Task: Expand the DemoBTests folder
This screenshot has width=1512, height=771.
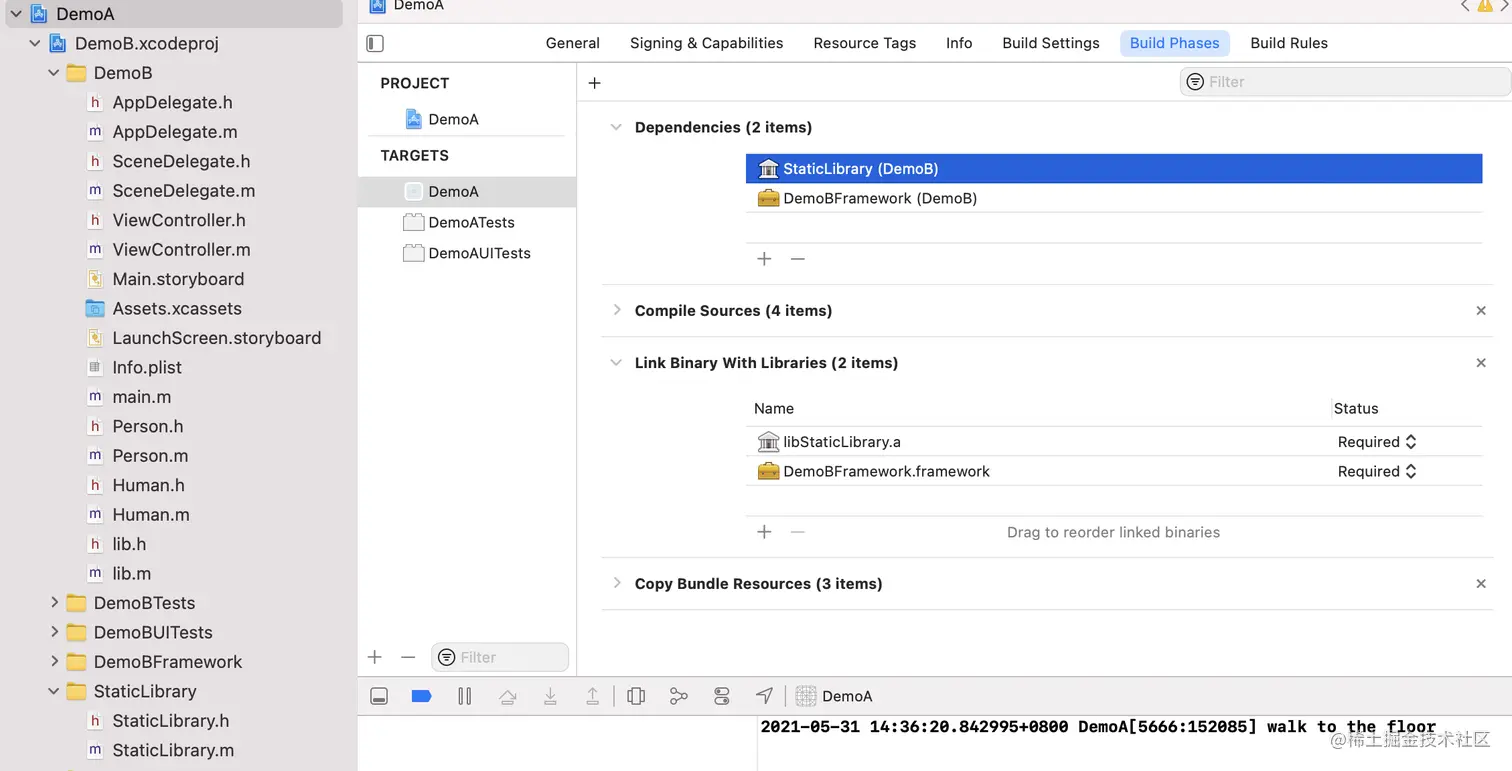Action: pos(54,603)
